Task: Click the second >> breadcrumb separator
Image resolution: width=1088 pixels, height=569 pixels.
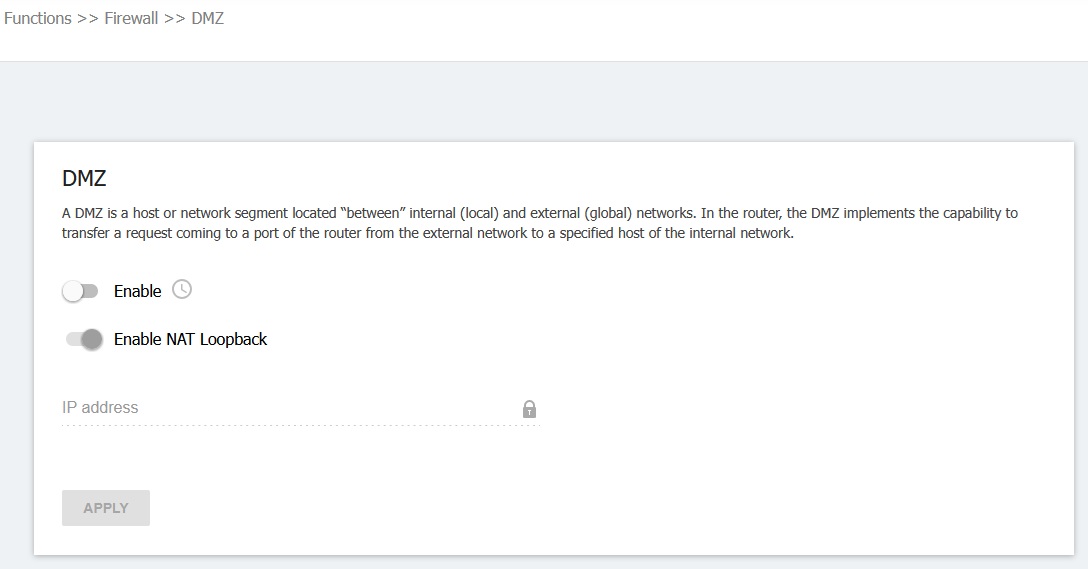Action: click(175, 19)
